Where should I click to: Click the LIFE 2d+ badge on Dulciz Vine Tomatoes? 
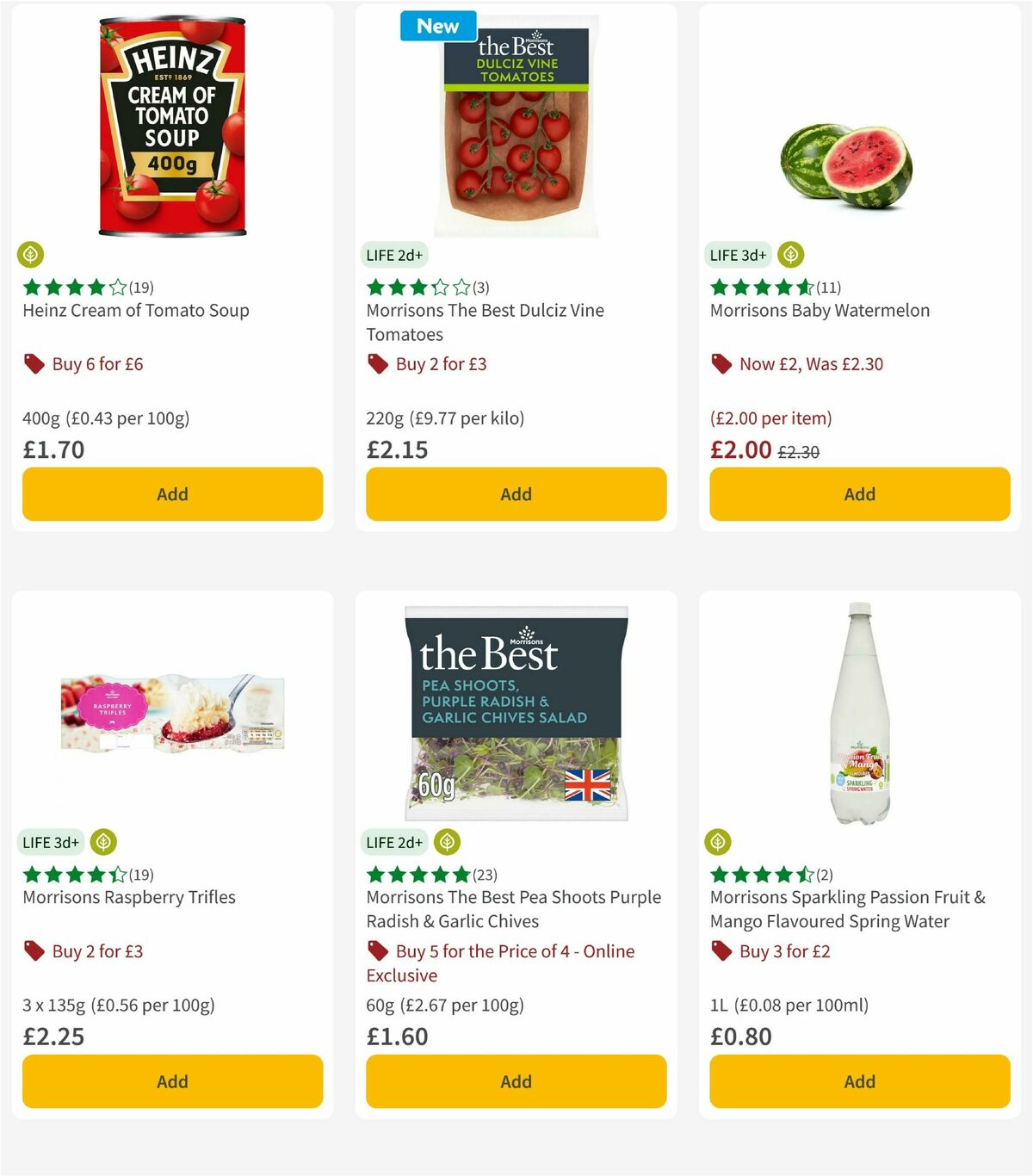point(393,255)
